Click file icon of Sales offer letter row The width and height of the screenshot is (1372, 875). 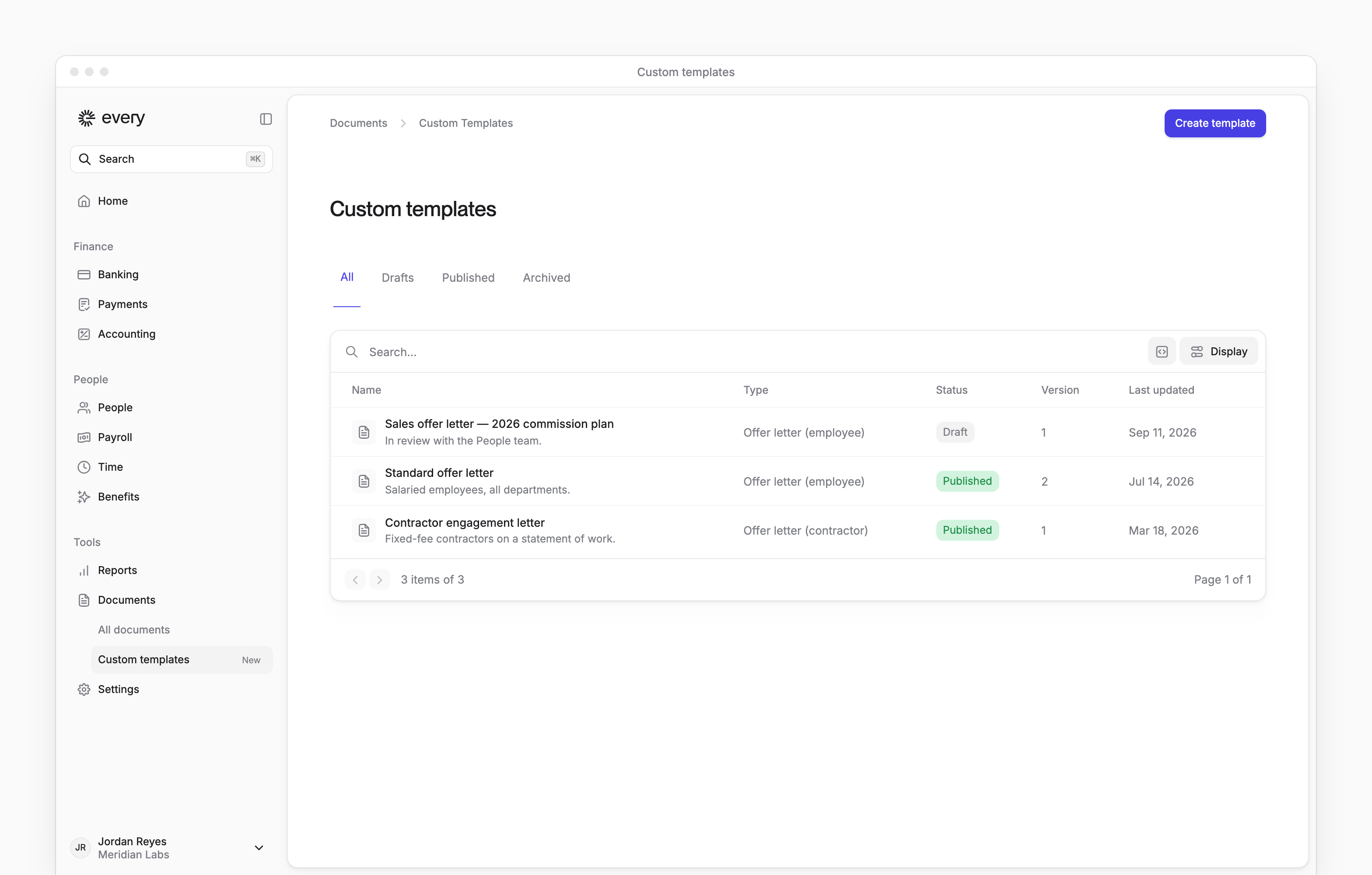[364, 432]
